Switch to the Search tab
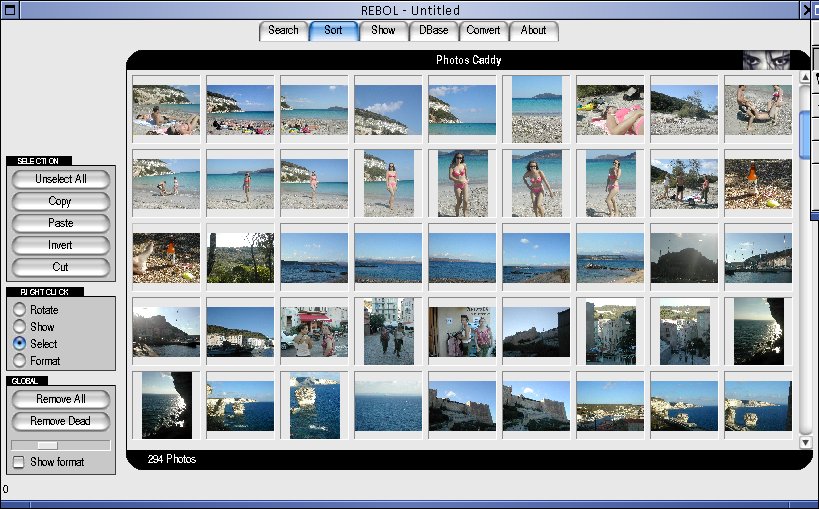Screen dimensions: 819x509 click(x=283, y=30)
